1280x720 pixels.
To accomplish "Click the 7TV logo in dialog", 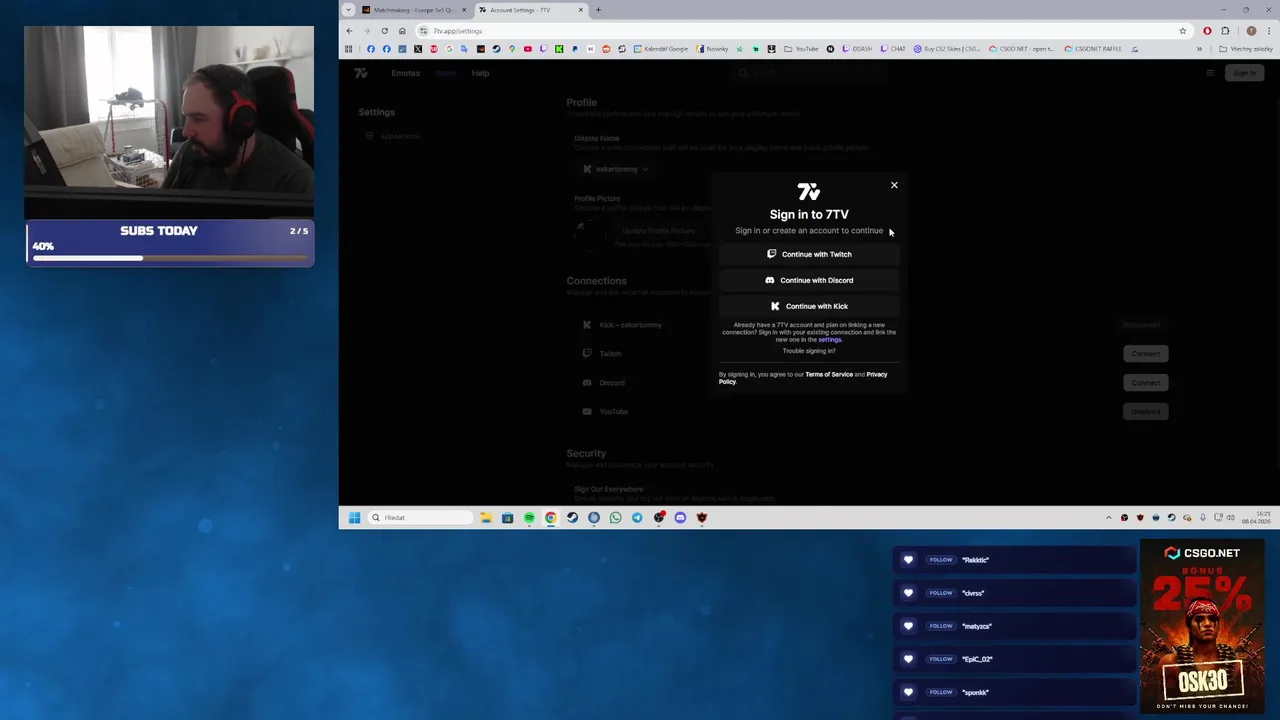I will (x=809, y=191).
